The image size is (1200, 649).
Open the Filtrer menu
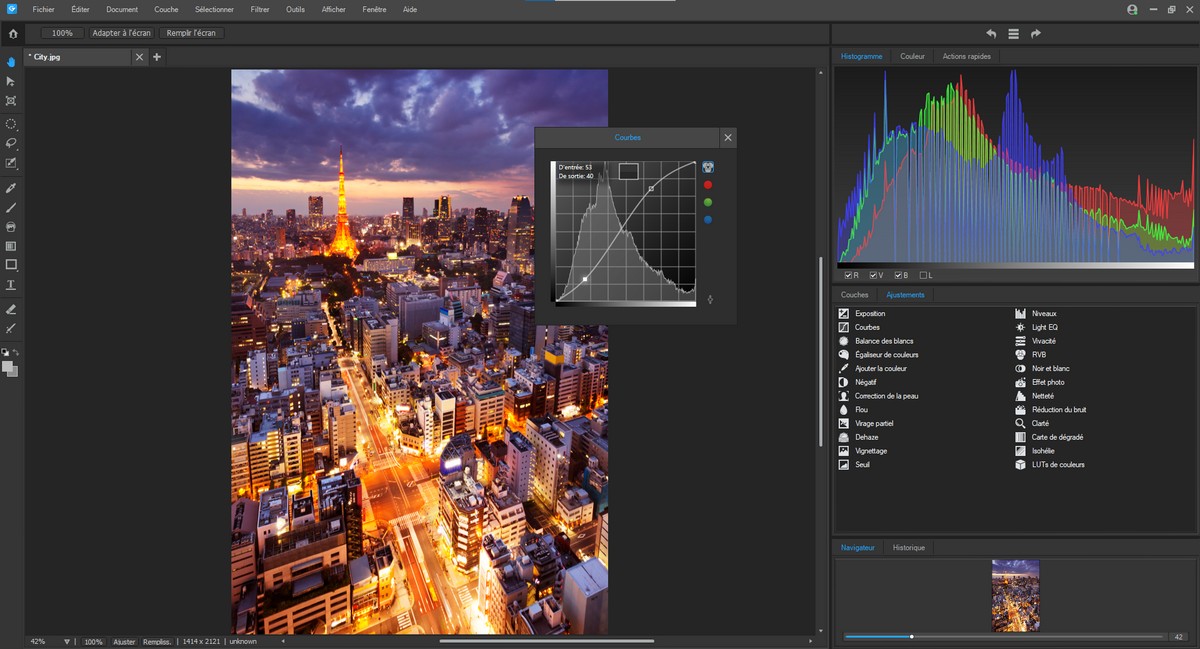260,9
